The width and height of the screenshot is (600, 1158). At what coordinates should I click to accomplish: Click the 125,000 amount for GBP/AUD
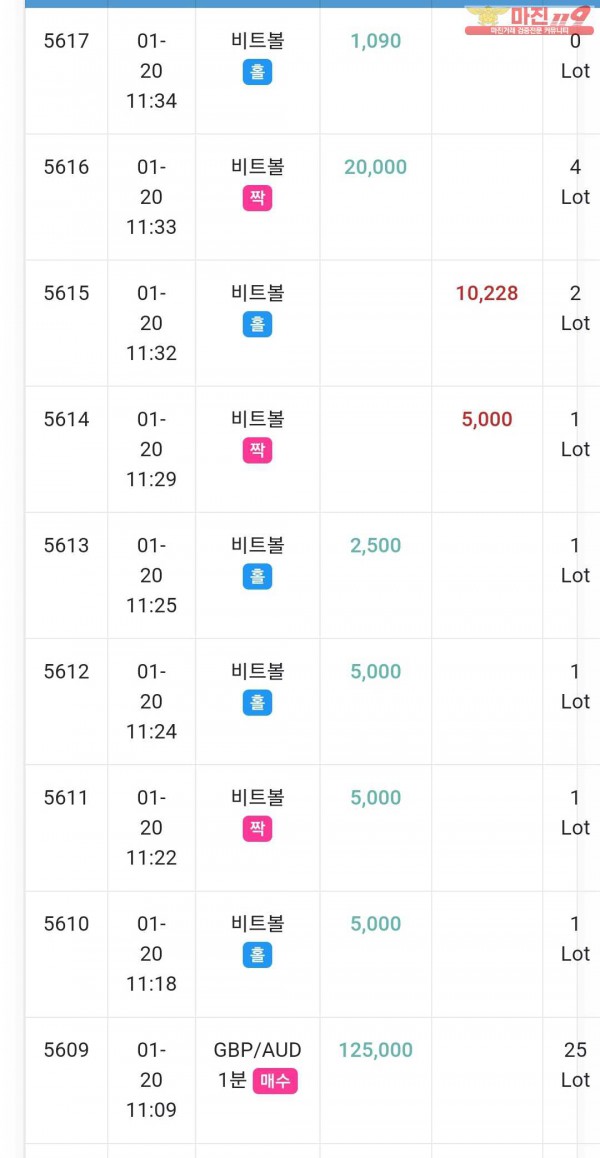375,1049
